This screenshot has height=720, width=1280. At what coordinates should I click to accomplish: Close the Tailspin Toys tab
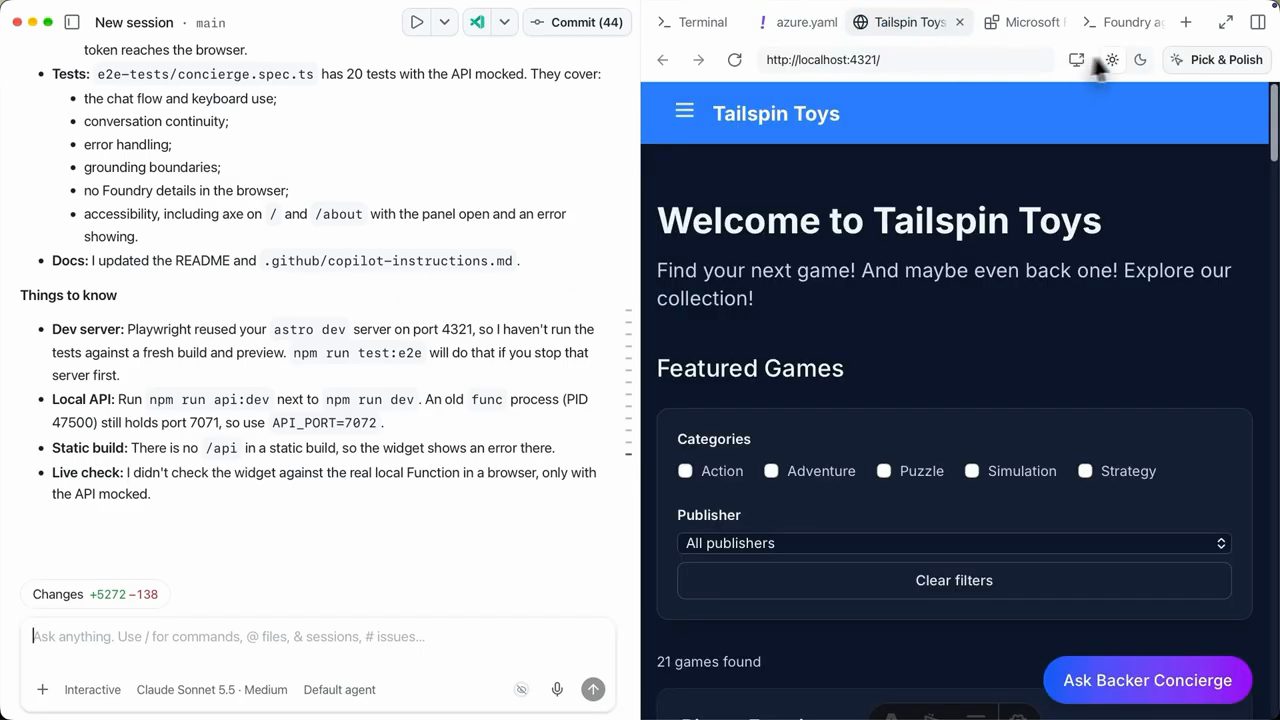(x=960, y=22)
